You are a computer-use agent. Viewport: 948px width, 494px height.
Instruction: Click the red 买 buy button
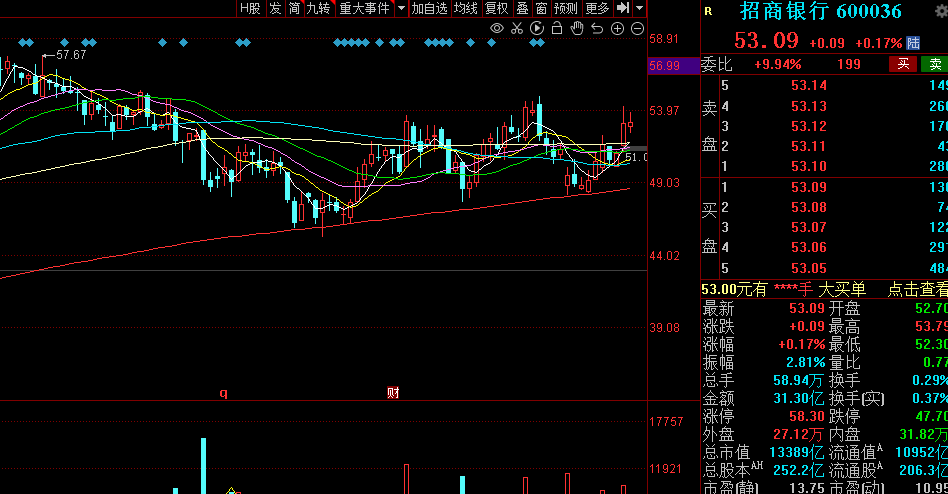pyautogui.click(x=903, y=64)
